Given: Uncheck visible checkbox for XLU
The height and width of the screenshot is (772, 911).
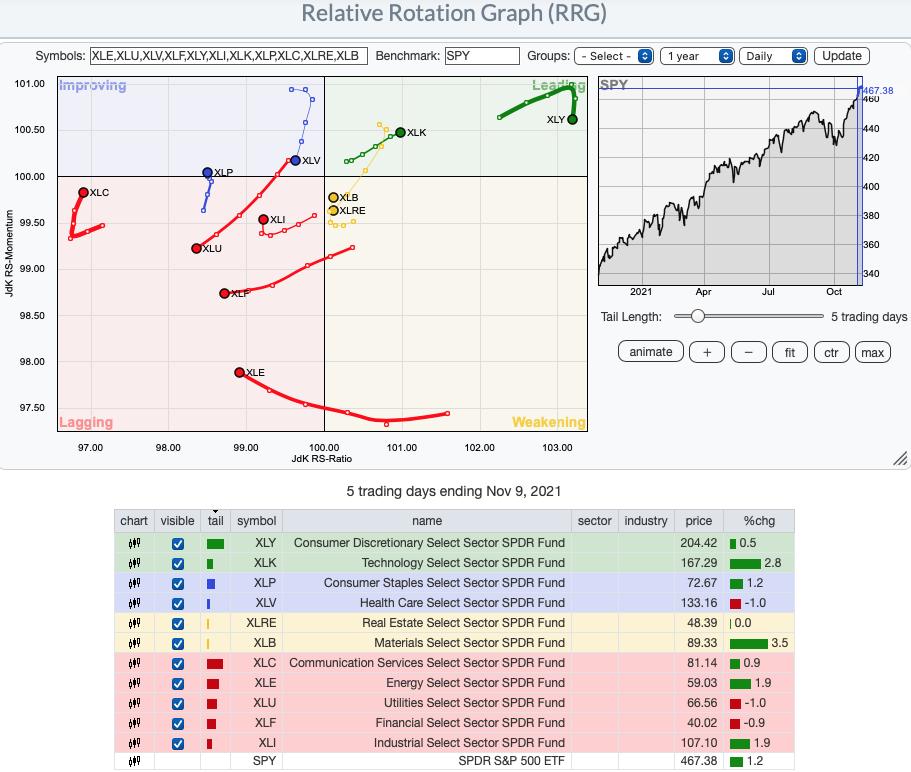Looking at the screenshot, I should pyautogui.click(x=178, y=704).
